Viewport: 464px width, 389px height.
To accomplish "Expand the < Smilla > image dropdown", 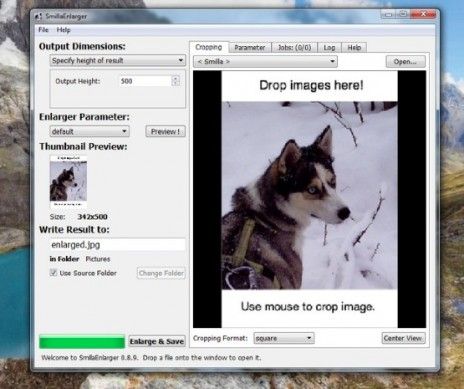I will click(x=265, y=61).
